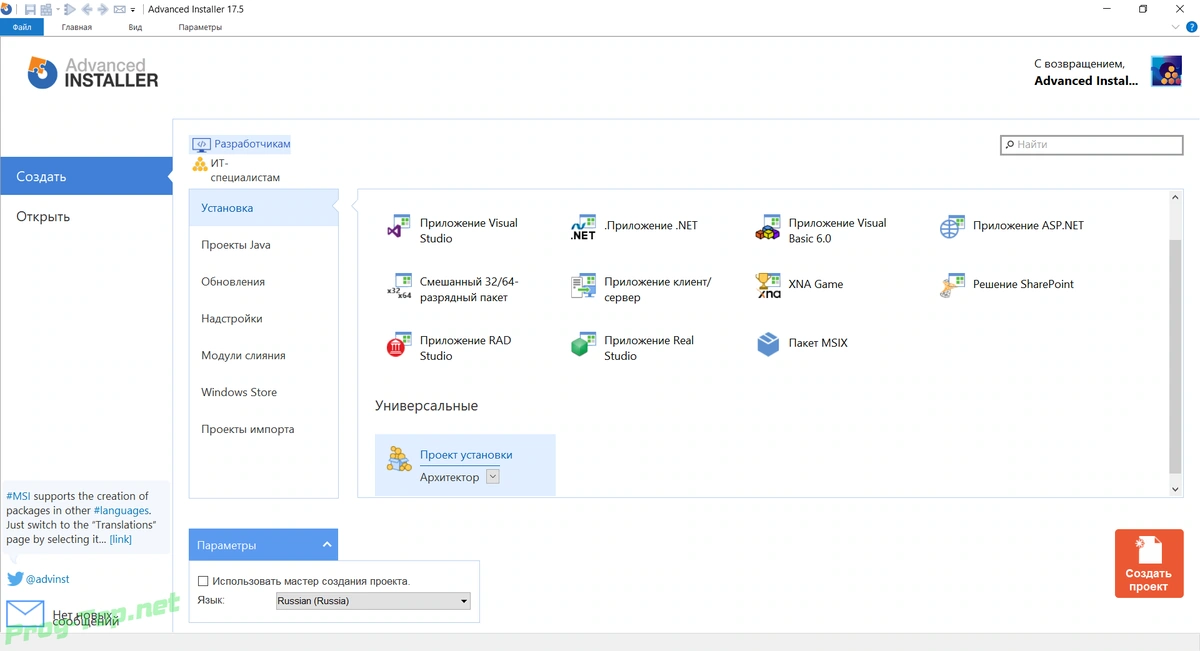Click the Проект установки link text
Viewport: 1200px width, 651px height.
pos(466,455)
